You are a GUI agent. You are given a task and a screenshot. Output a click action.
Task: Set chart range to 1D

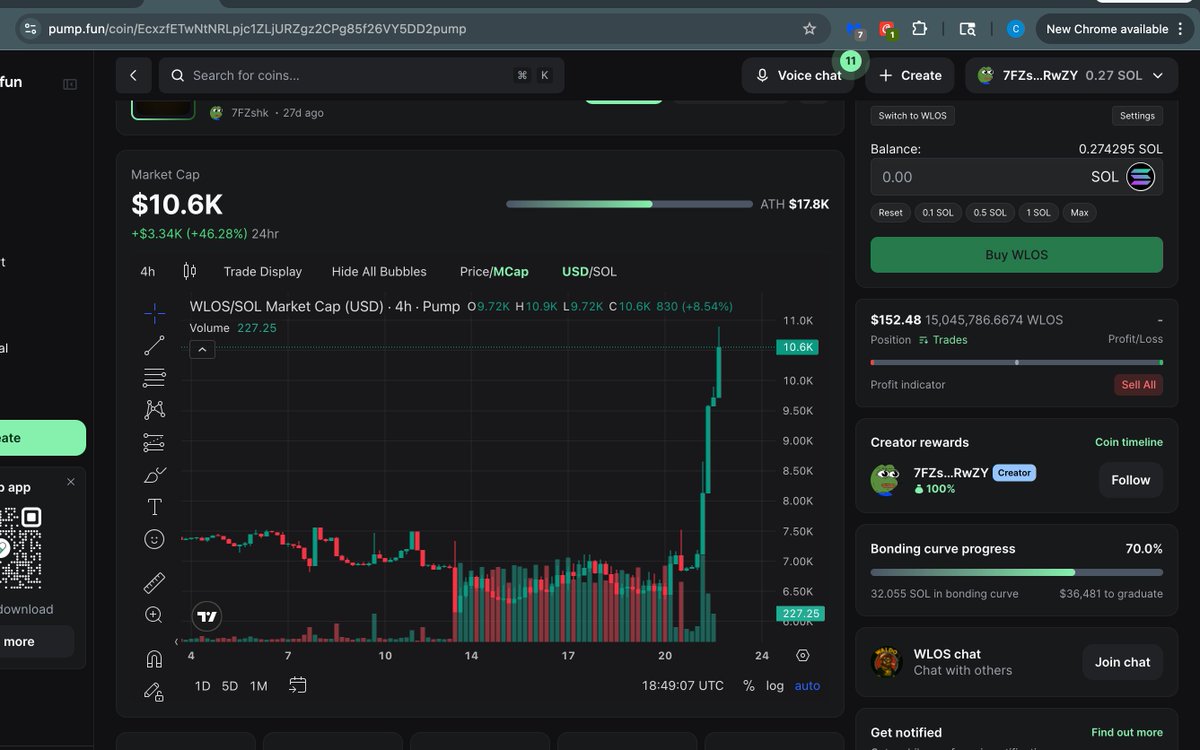[202, 686]
